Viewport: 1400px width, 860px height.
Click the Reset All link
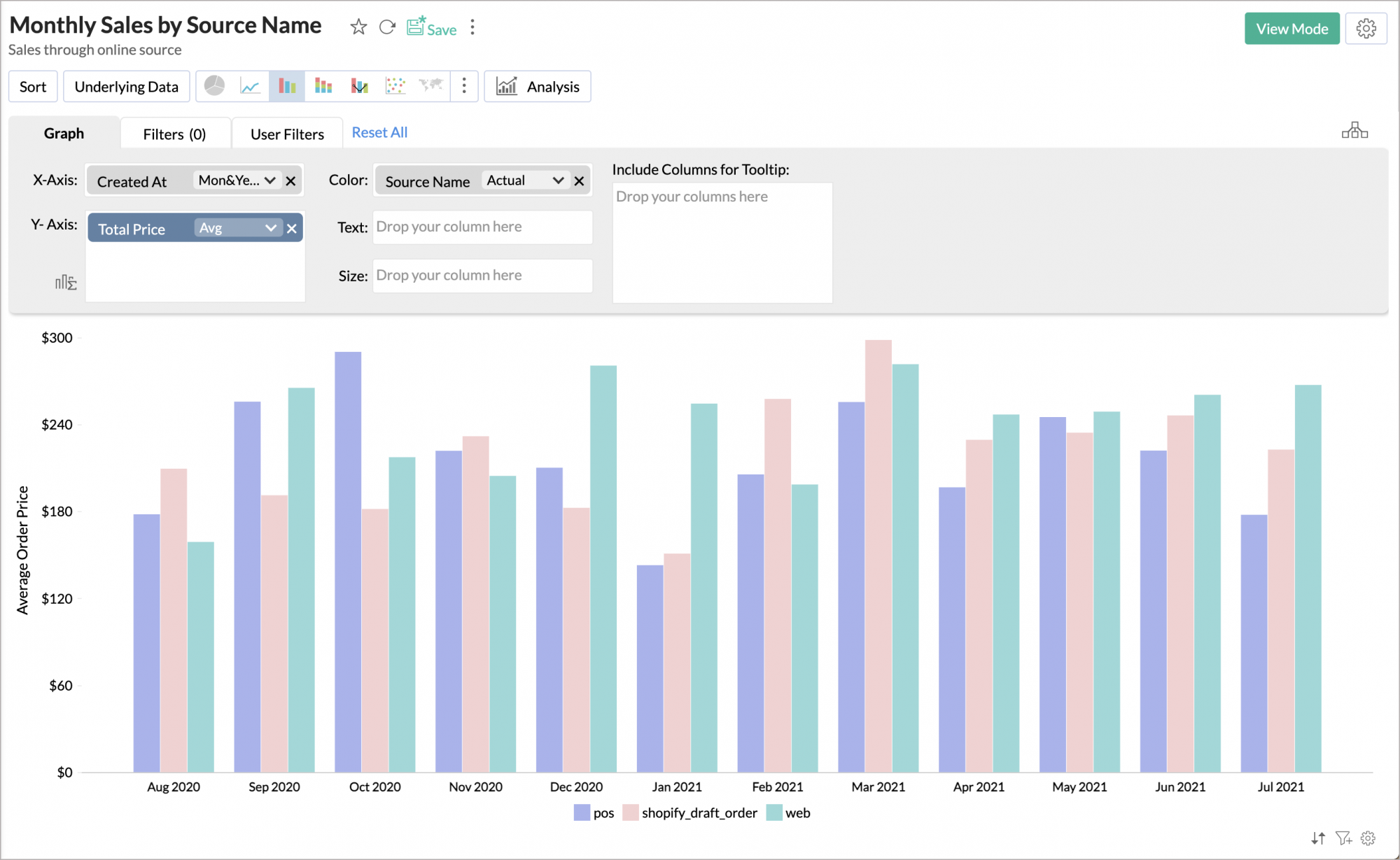coord(379,132)
